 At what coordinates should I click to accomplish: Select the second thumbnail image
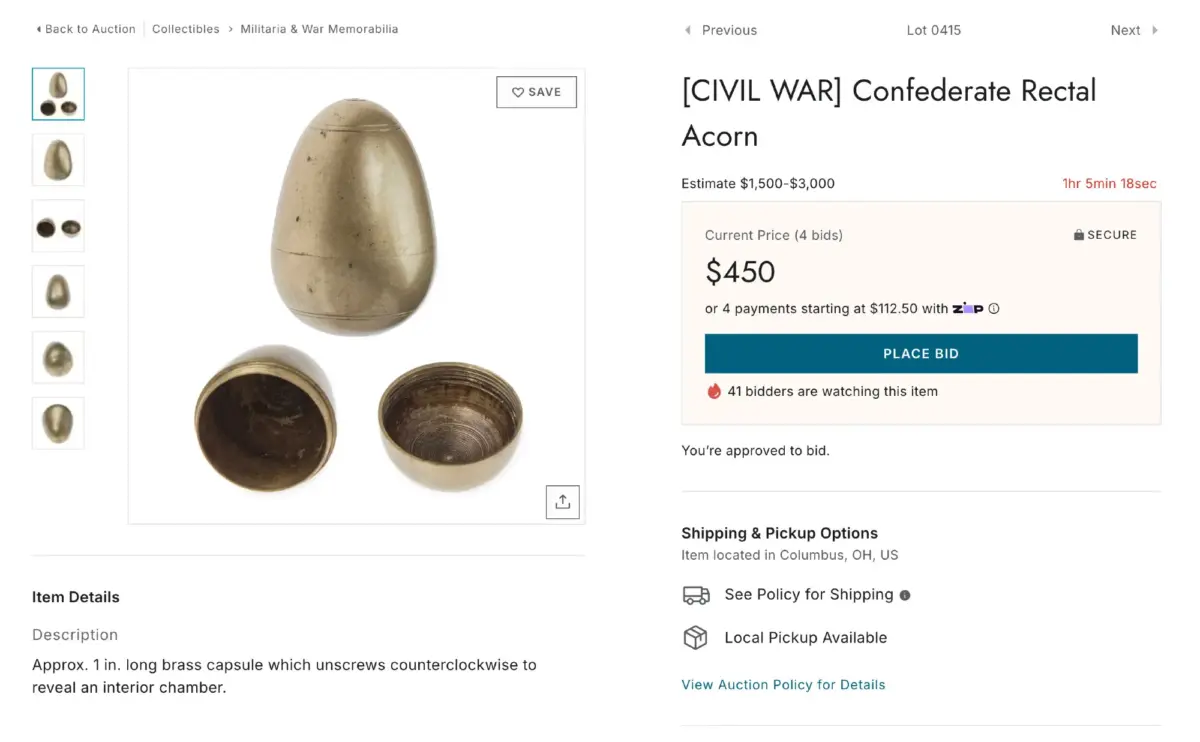coord(58,160)
